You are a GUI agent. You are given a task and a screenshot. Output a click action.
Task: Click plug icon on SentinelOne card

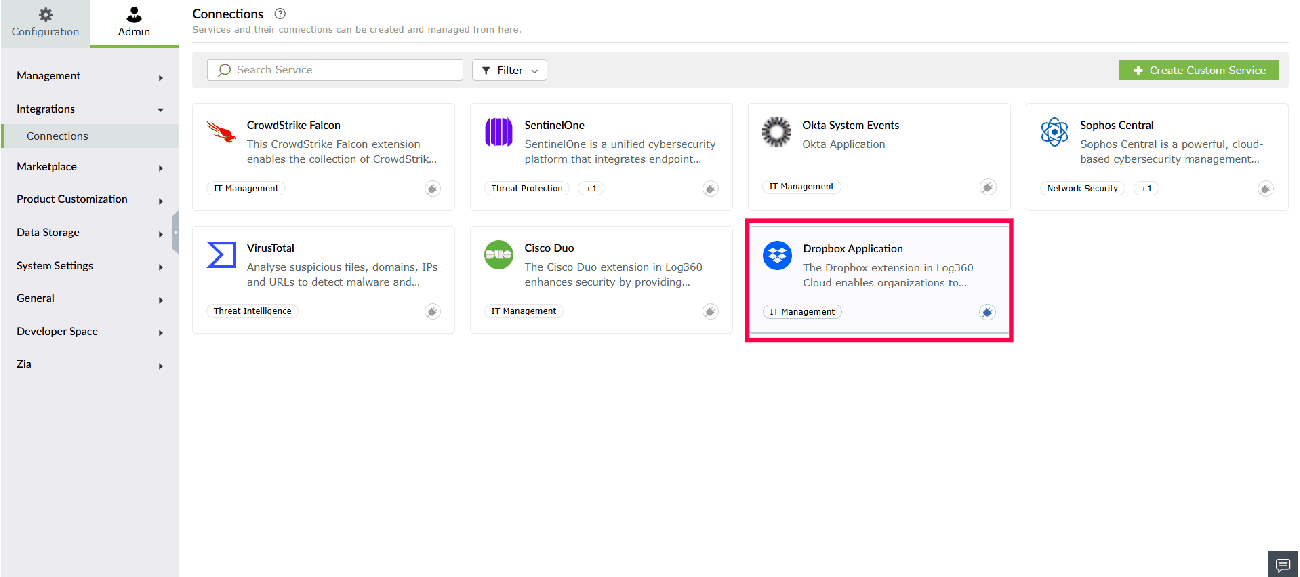(710, 188)
